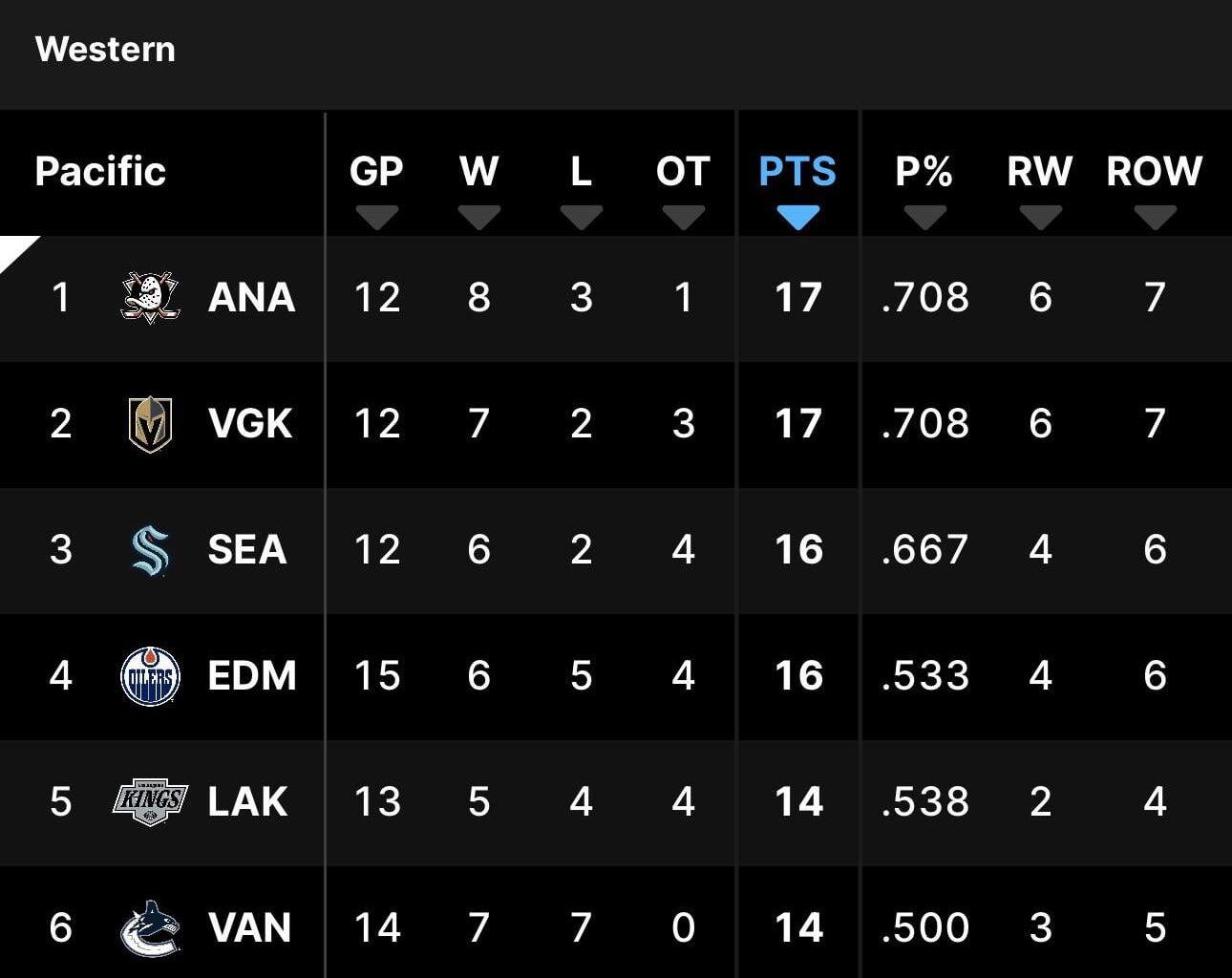1232x978 pixels.
Task: Select the Pacific division header
Action: click(99, 173)
